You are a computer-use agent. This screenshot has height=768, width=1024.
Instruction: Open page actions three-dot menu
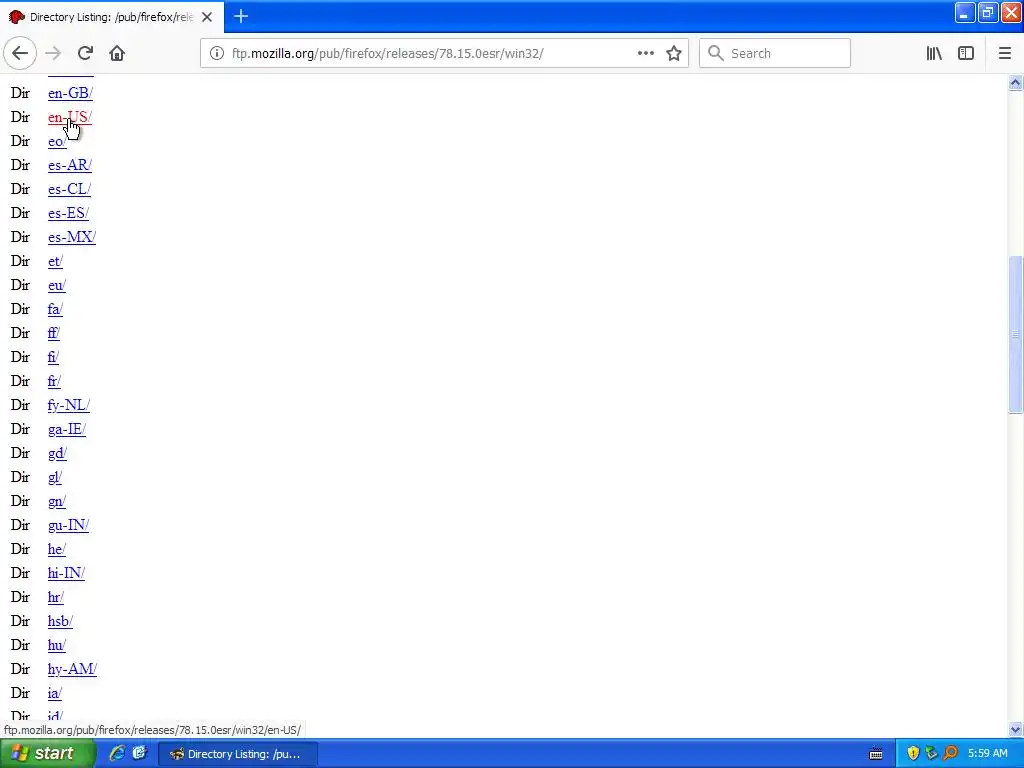[646, 54]
